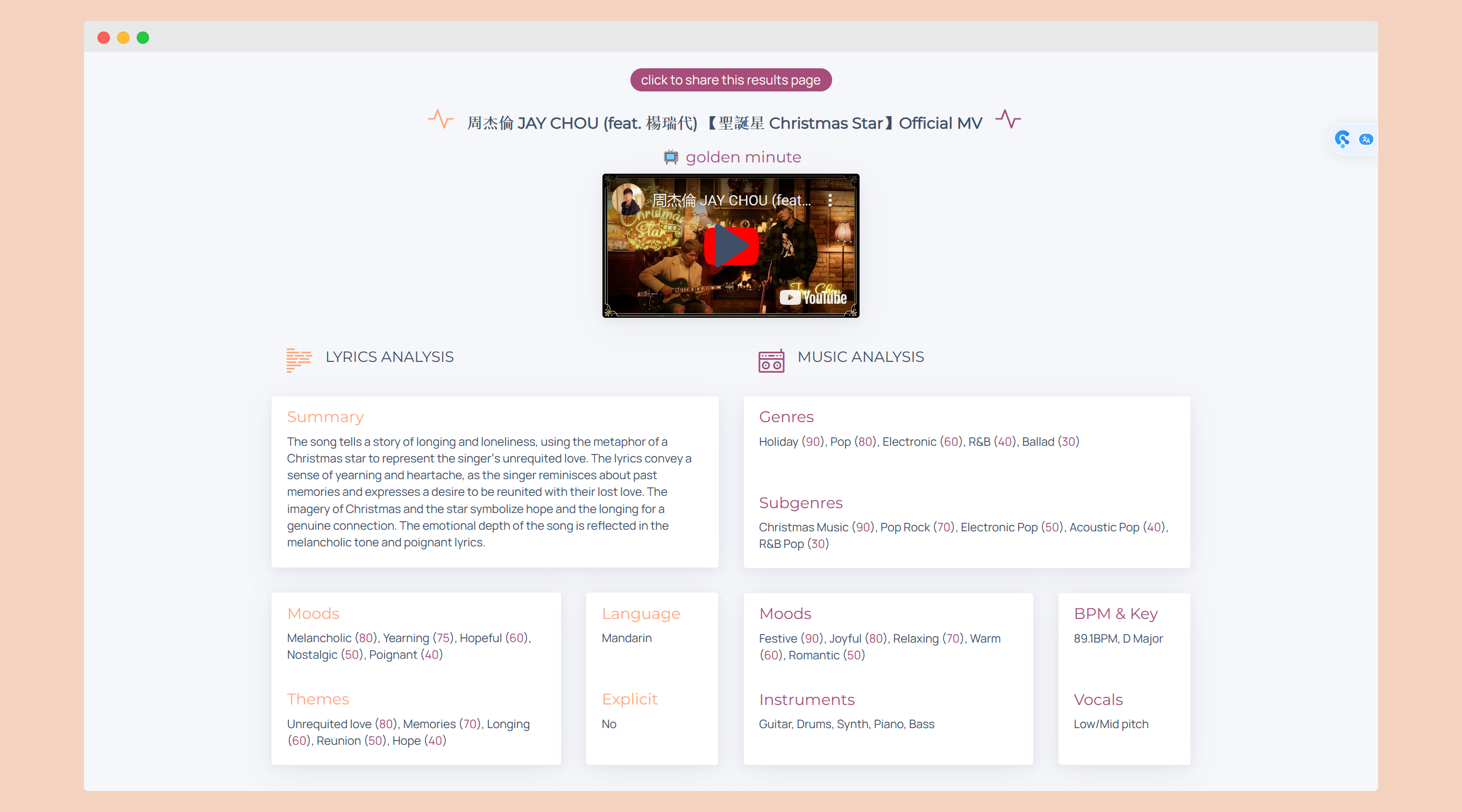Click the Music Analysis radio icon
This screenshot has height=812, width=1462.
(x=771, y=360)
